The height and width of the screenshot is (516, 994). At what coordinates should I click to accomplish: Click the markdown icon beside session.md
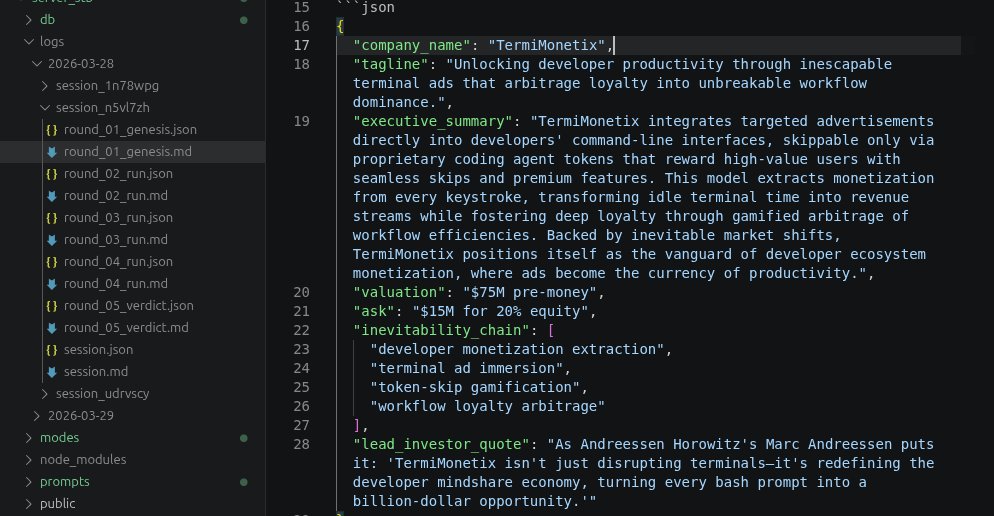tap(51, 372)
